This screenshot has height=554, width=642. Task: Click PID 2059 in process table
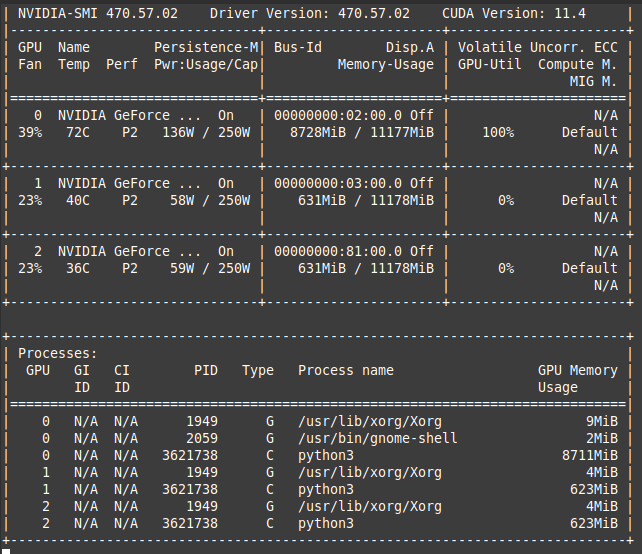tap(202, 438)
